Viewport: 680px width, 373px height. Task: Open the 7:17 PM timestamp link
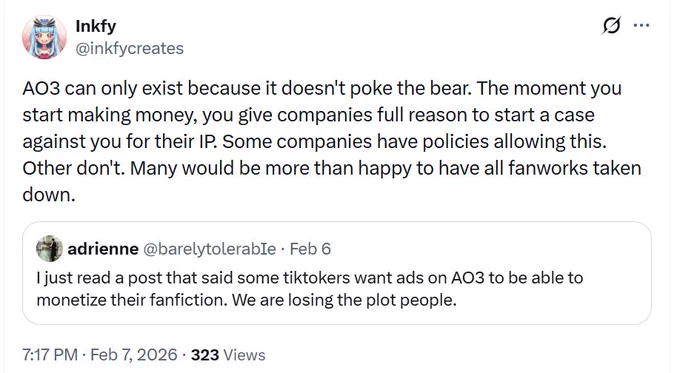50,355
